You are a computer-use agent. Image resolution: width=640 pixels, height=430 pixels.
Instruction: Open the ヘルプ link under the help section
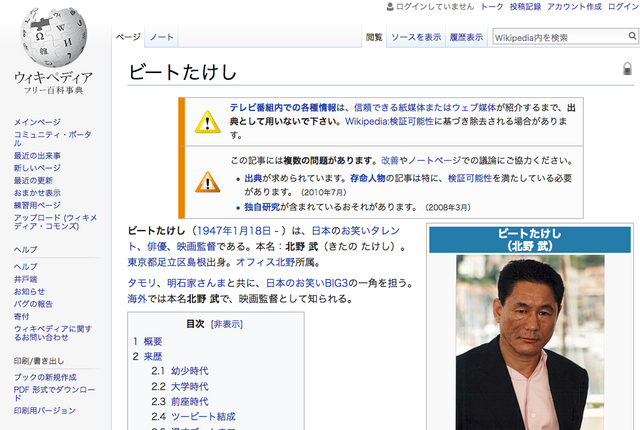25,266
